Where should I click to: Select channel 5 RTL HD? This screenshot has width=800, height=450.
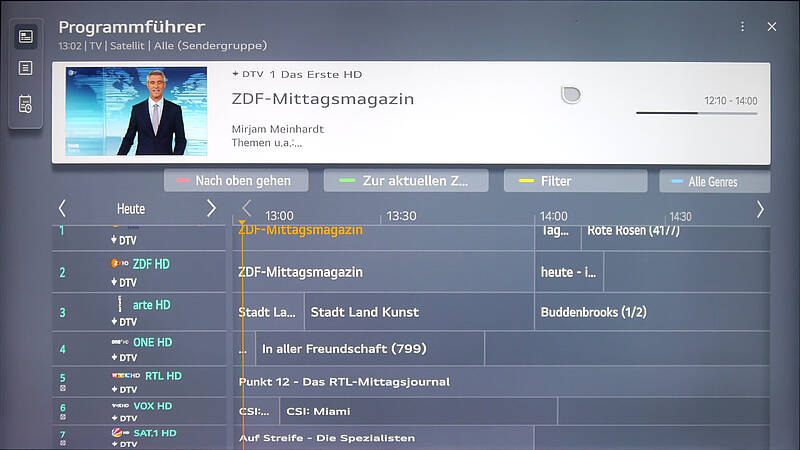click(x=139, y=382)
